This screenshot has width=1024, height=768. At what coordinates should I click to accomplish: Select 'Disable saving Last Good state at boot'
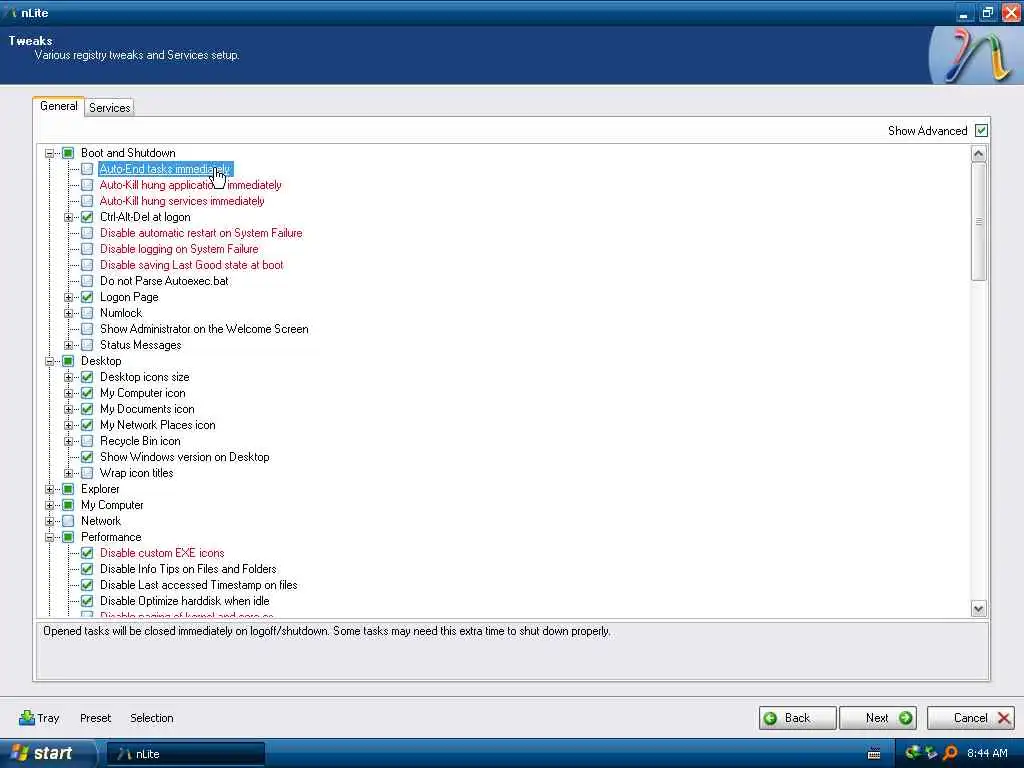[191, 265]
